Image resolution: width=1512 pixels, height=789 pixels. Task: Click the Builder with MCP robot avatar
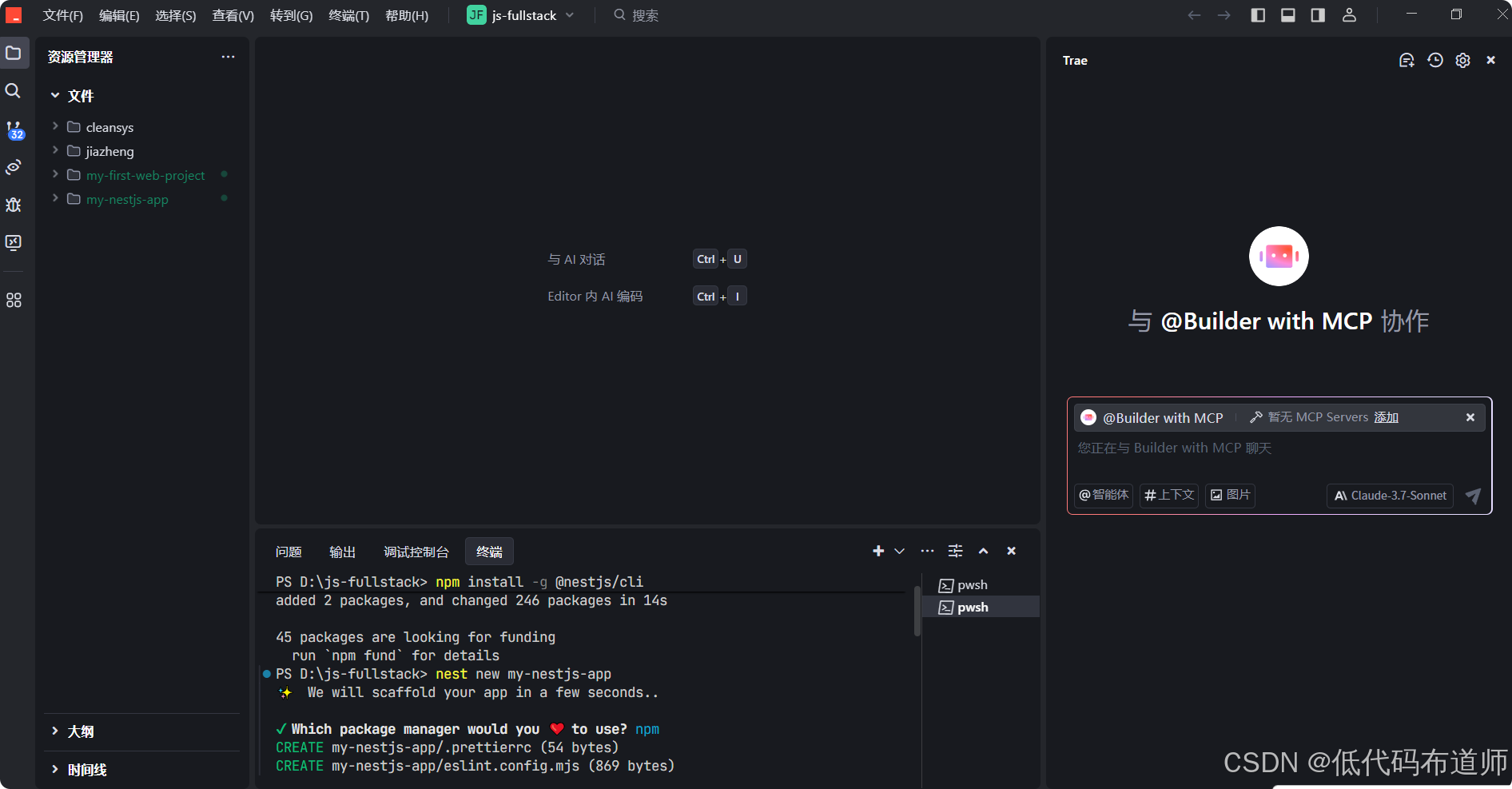pyautogui.click(x=1279, y=256)
